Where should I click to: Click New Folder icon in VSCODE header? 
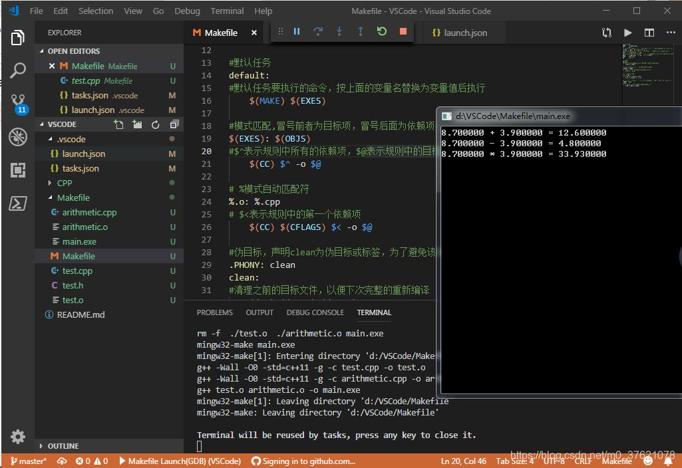[x=137, y=124]
